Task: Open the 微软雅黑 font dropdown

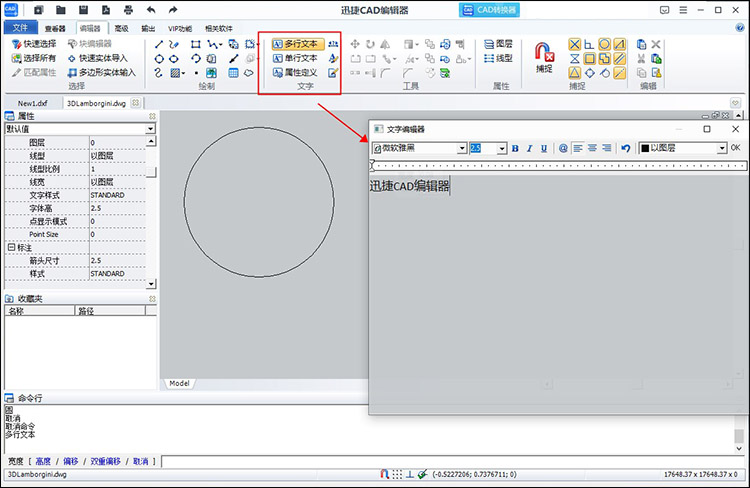Action: coord(462,148)
